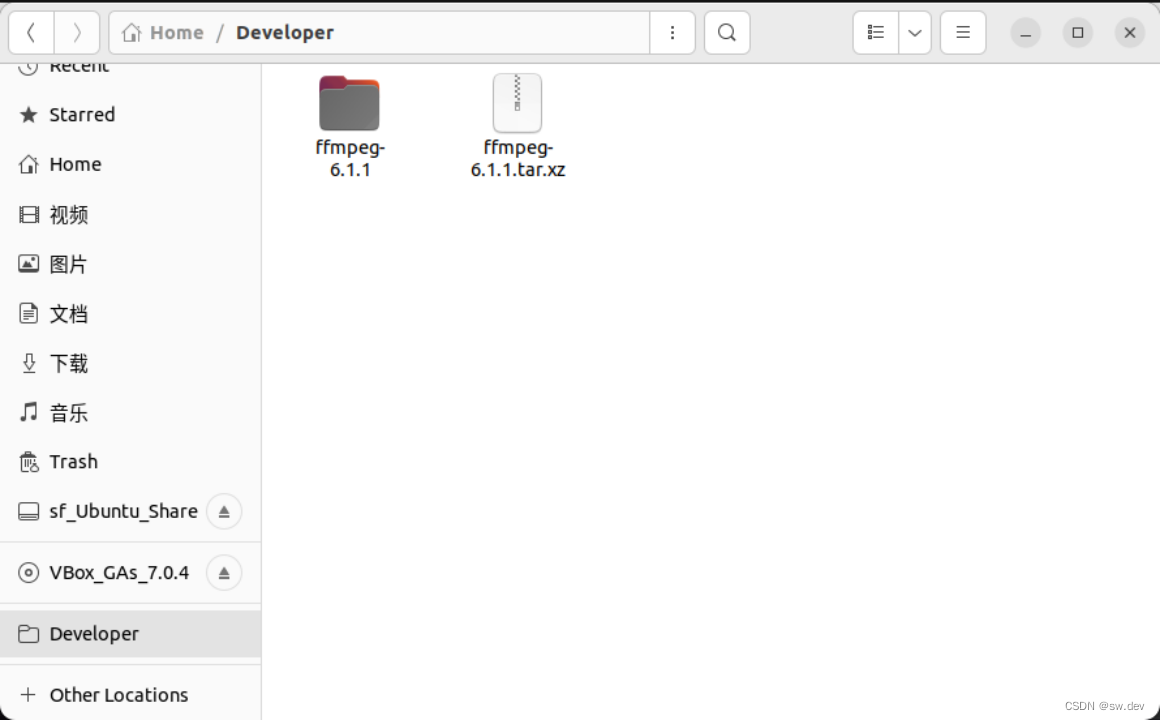
Task: Click the drive icon beside sf_Ubuntu_Share
Action: coord(28,511)
